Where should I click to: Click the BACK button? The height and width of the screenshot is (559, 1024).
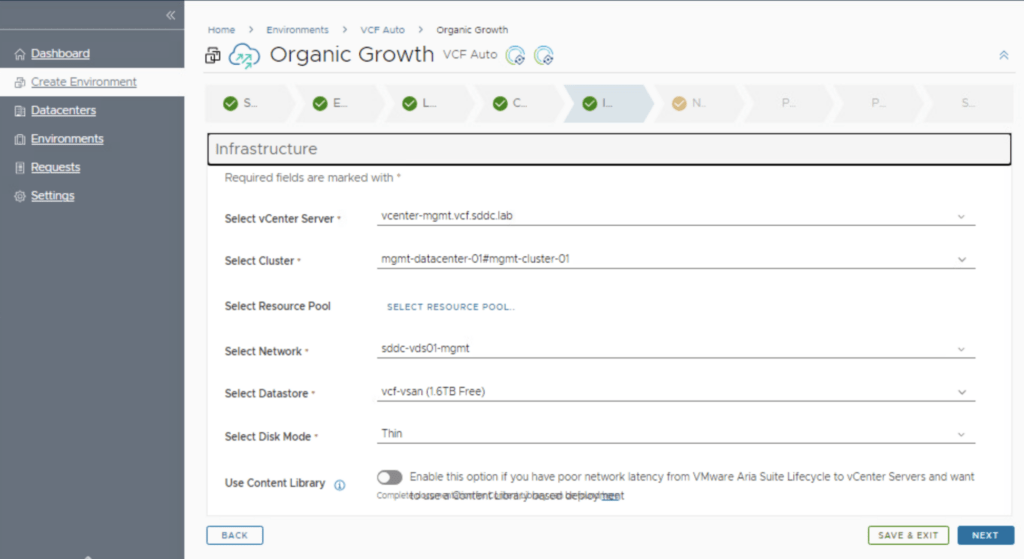pyautogui.click(x=235, y=535)
